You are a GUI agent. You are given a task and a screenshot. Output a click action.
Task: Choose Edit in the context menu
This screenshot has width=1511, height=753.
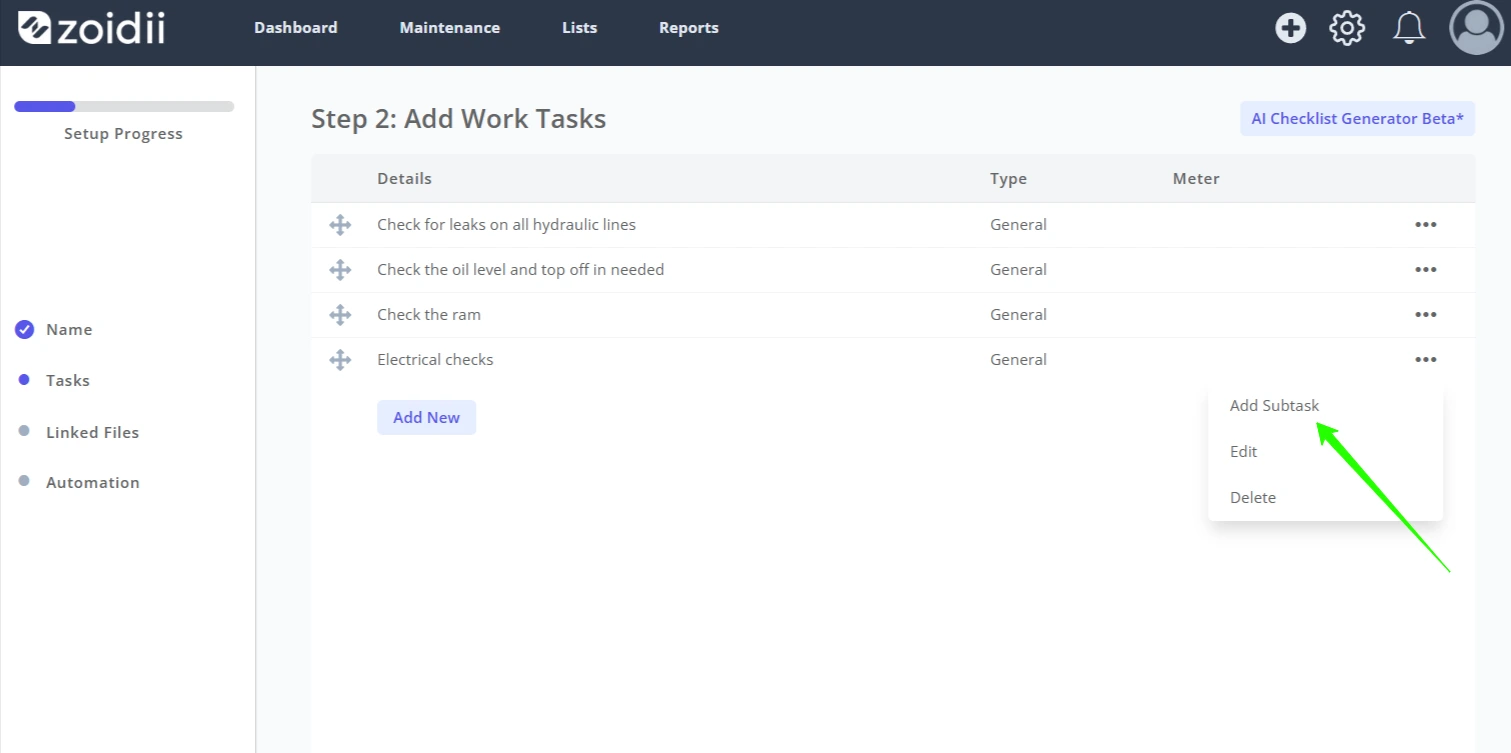[1243, 452]
